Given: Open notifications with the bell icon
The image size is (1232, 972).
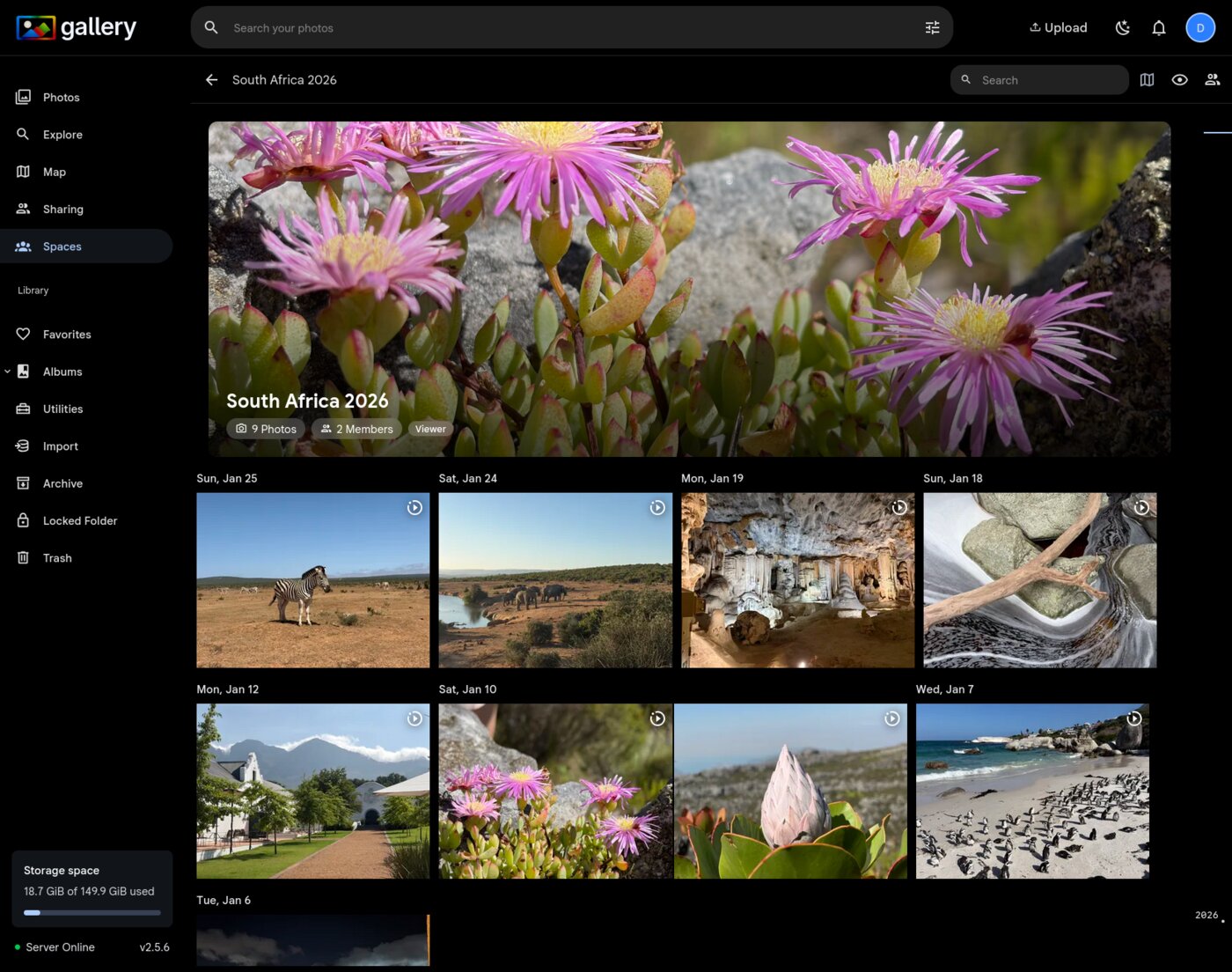Looking at the screenshot, I should coord(1159,27).
